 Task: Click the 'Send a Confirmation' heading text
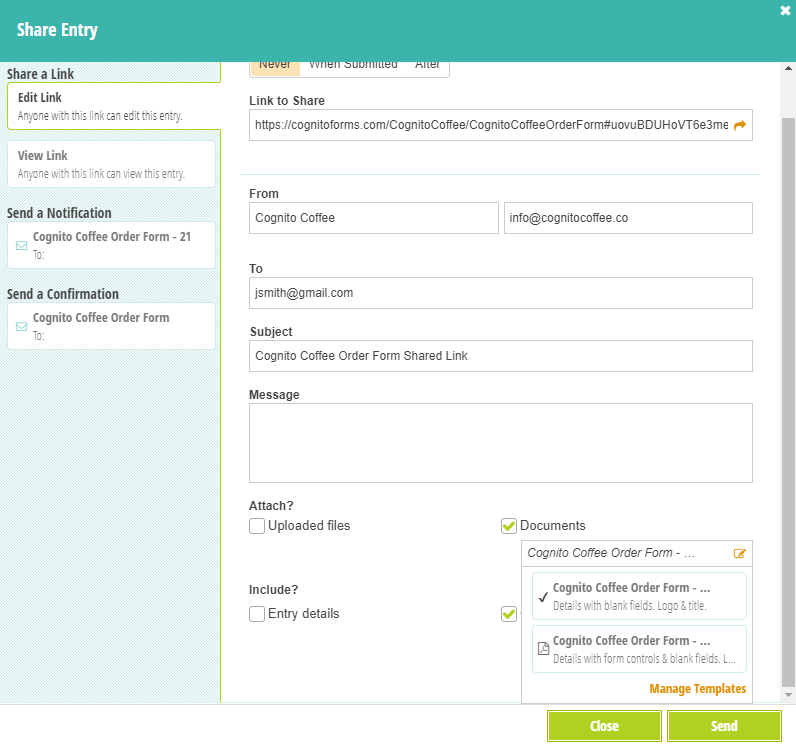(62, 294)
